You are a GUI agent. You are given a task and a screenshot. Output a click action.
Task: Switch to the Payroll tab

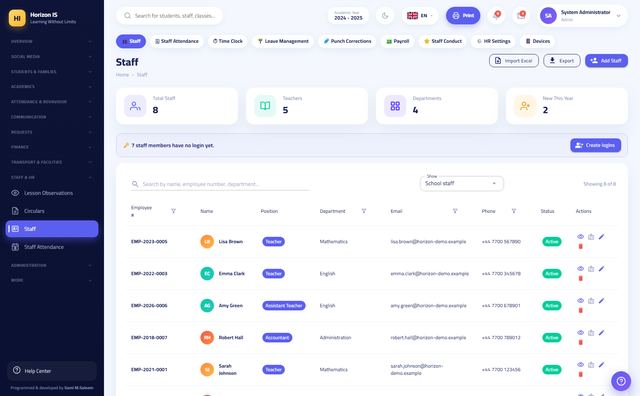tap(398, 41)
